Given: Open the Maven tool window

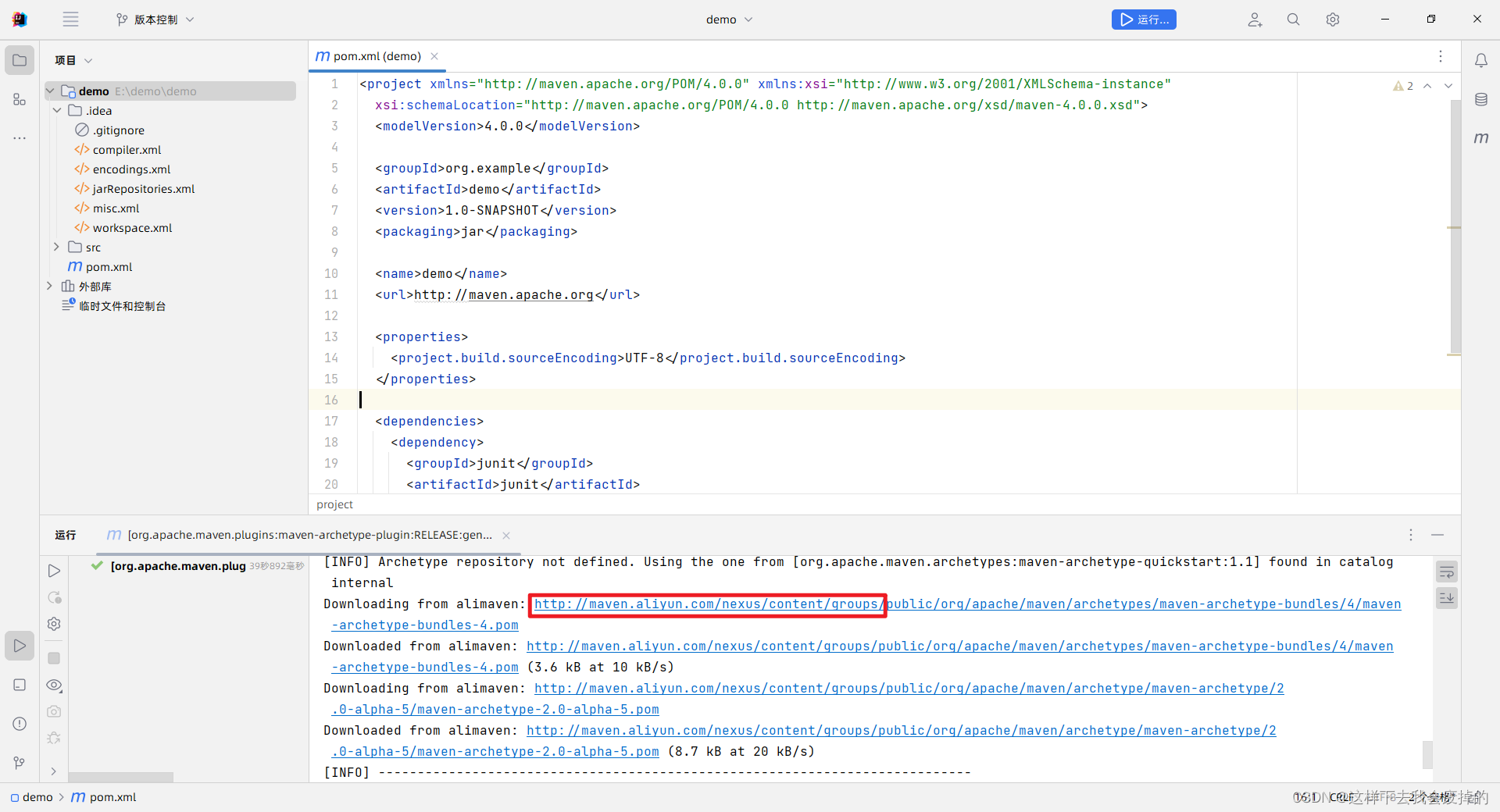Looking at the screenshot, I should click(x=1481, y=138).
